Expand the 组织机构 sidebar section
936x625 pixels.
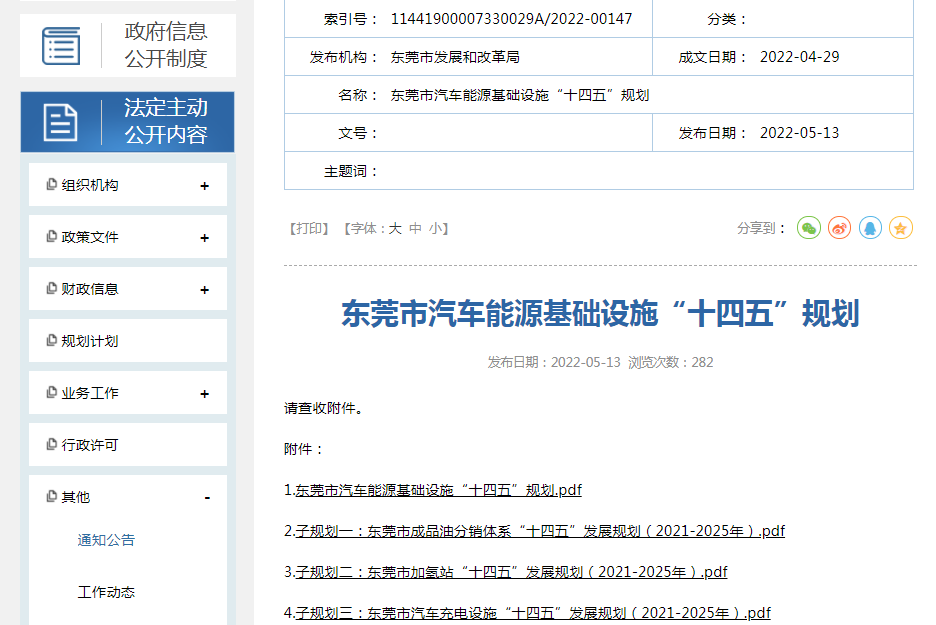point(206,184)
